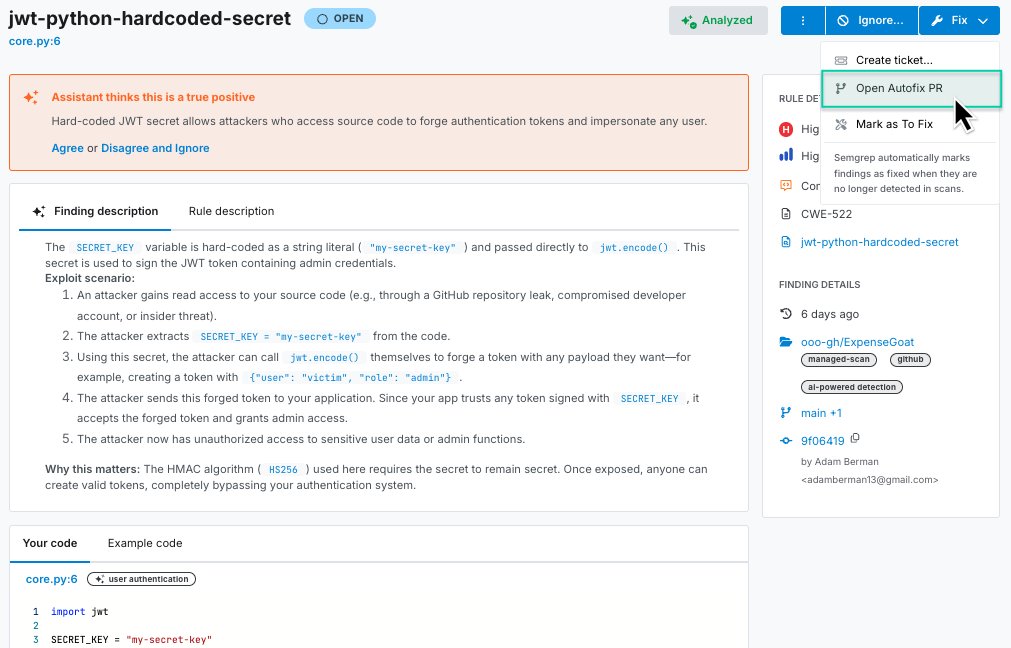Open ooo-gh/ExpenseGoat repository link
This screenshot has height=648, width=1011.
click(x=858, y=342)
